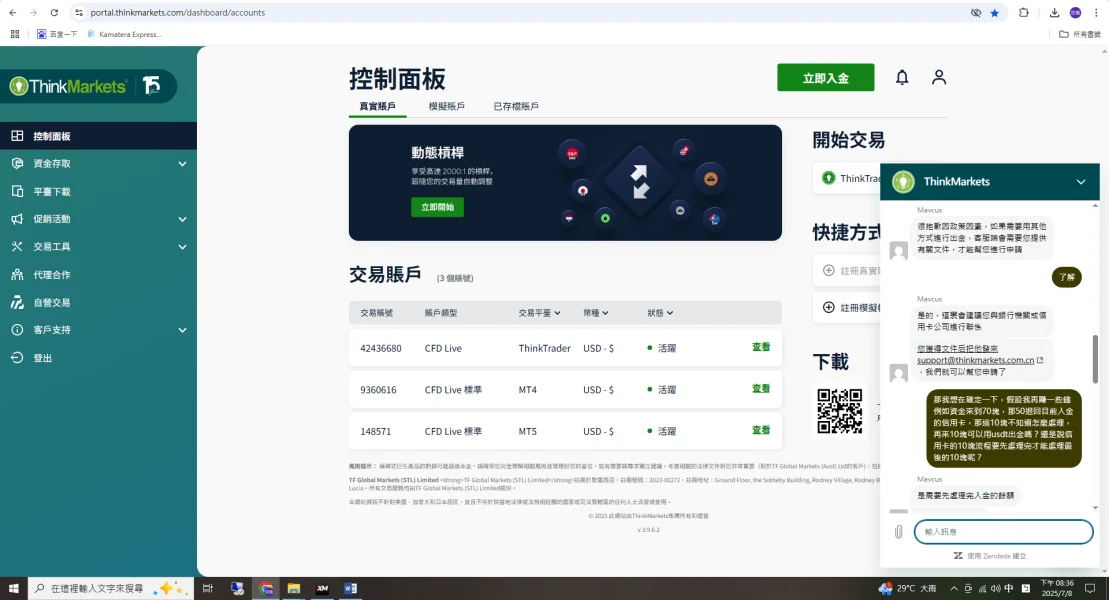The height and width of the screenshot is (600, 1109).
Task: Open the Windows Start menu
Action: (13, 588)
